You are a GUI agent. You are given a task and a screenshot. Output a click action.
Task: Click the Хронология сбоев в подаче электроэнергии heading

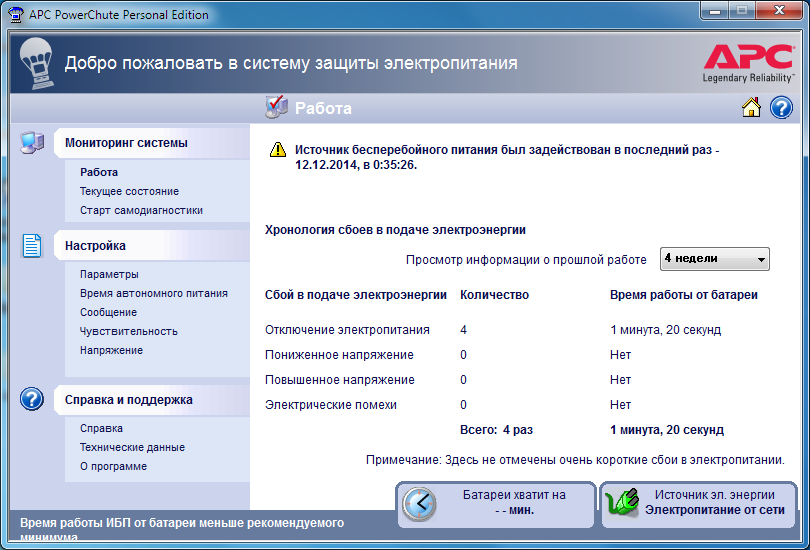point(395,230)
